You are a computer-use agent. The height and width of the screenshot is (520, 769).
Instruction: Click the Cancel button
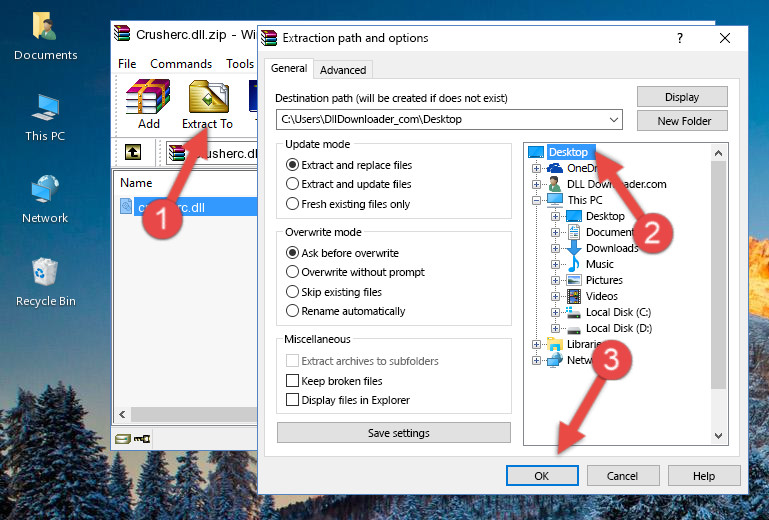623,476
